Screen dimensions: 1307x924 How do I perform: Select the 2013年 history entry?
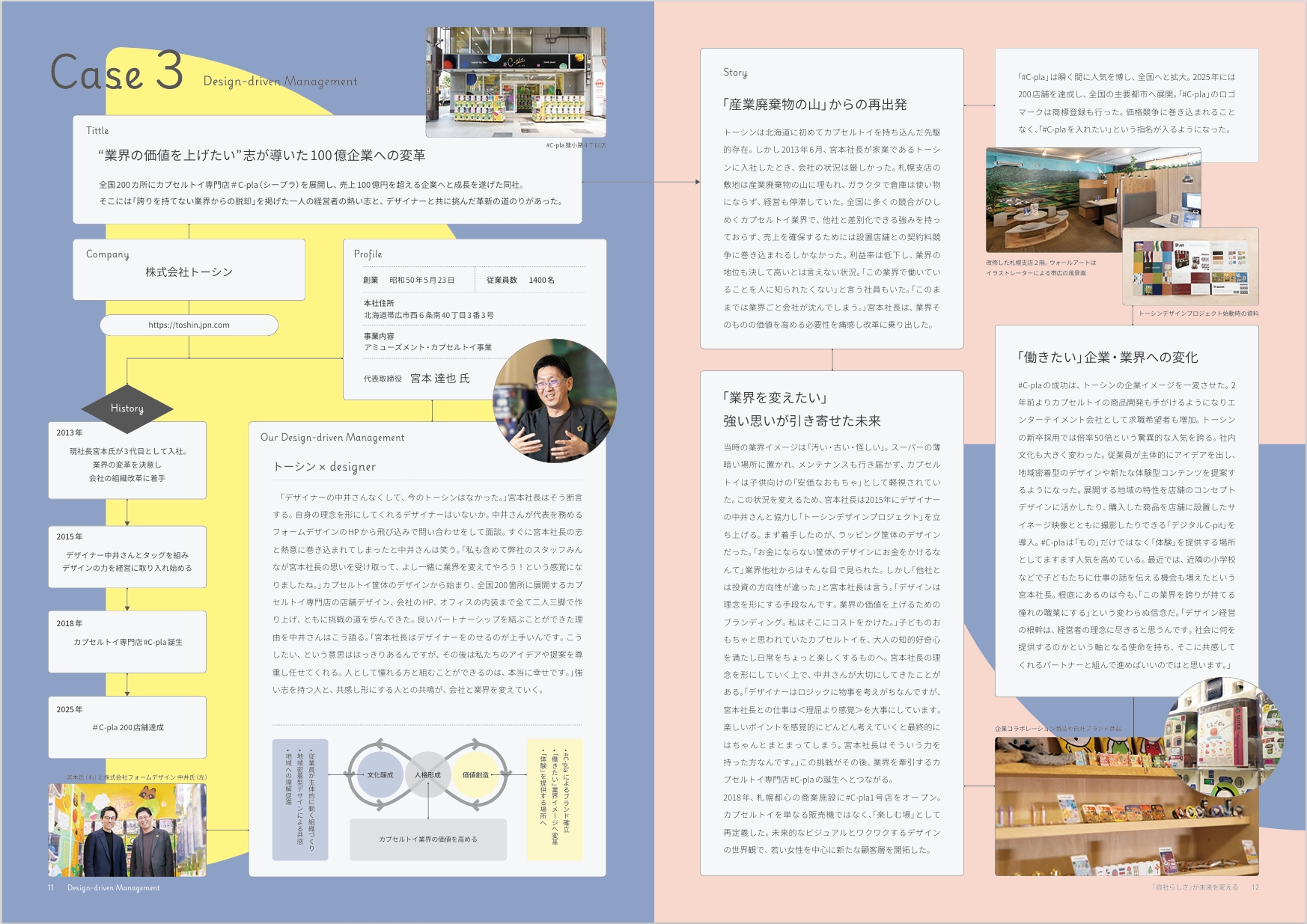click(127, 460)
